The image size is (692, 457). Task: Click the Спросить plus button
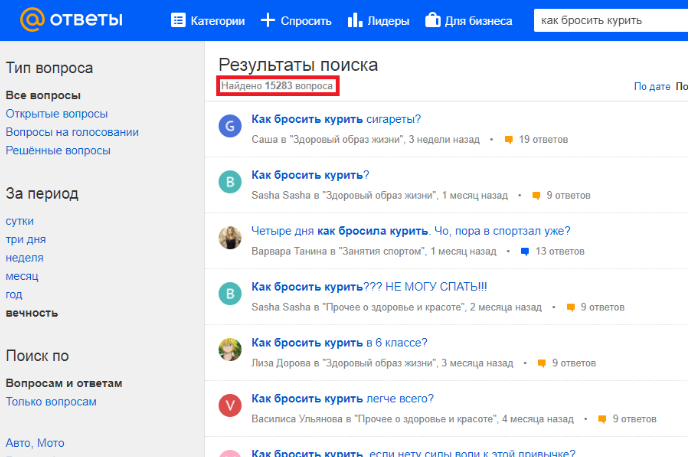point(296,21)
